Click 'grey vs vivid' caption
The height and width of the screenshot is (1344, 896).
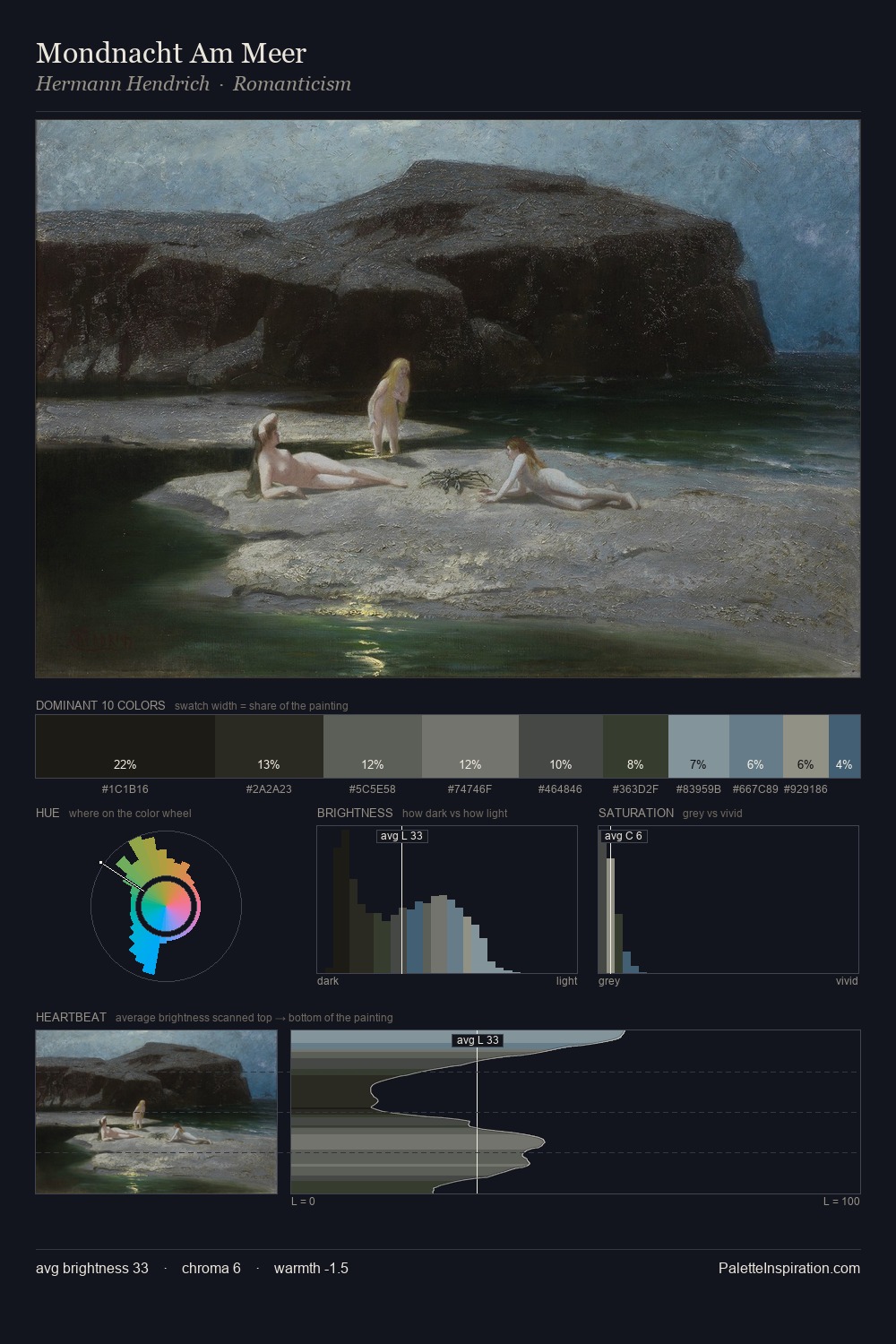point(712,814)
